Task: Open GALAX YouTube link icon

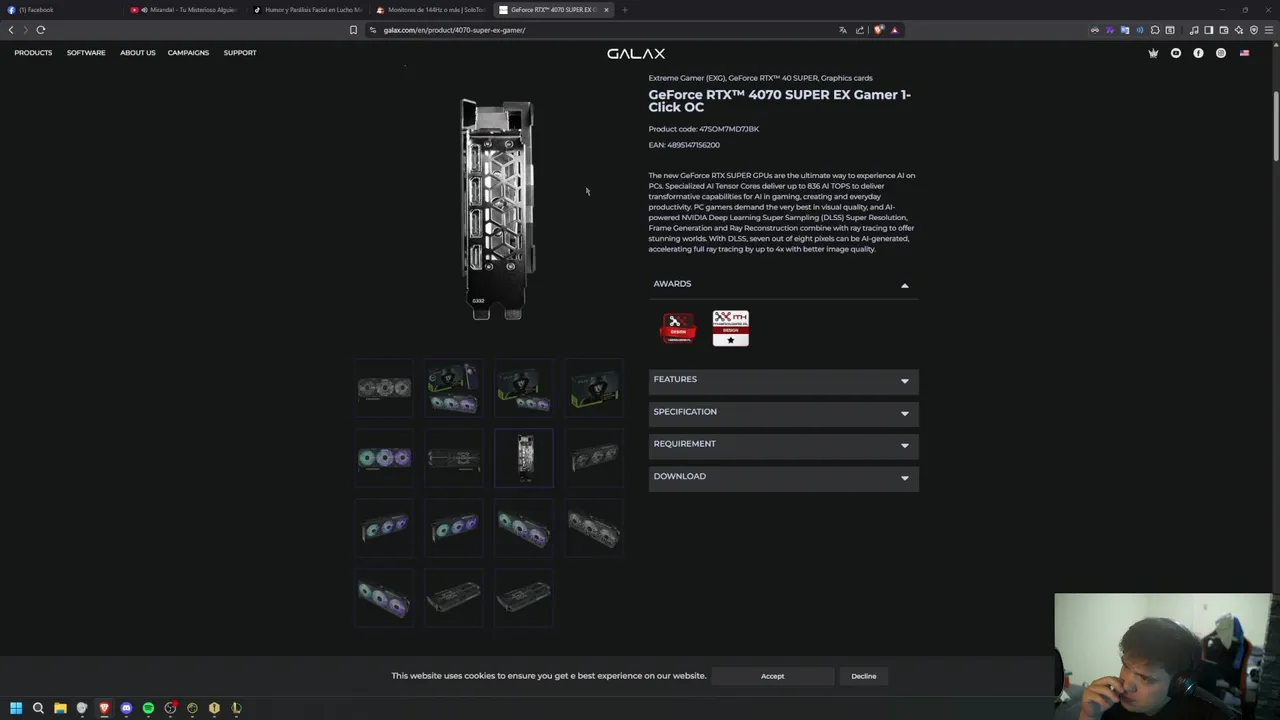Action: point(1176,53)
